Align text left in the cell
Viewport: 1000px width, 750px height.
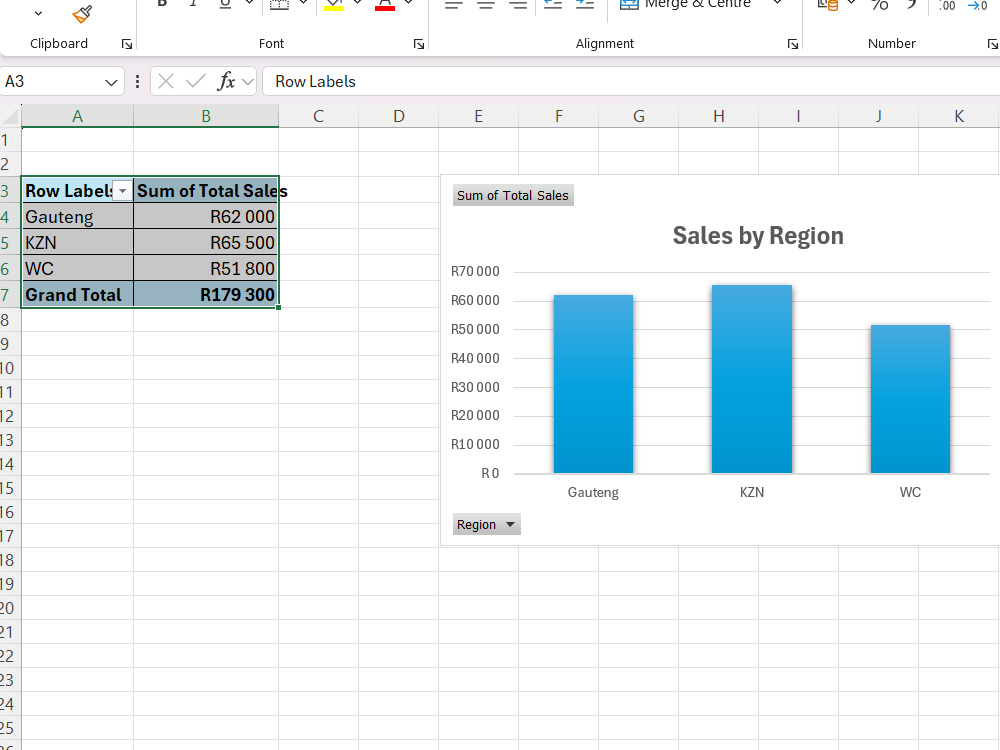tap(453, 5)
